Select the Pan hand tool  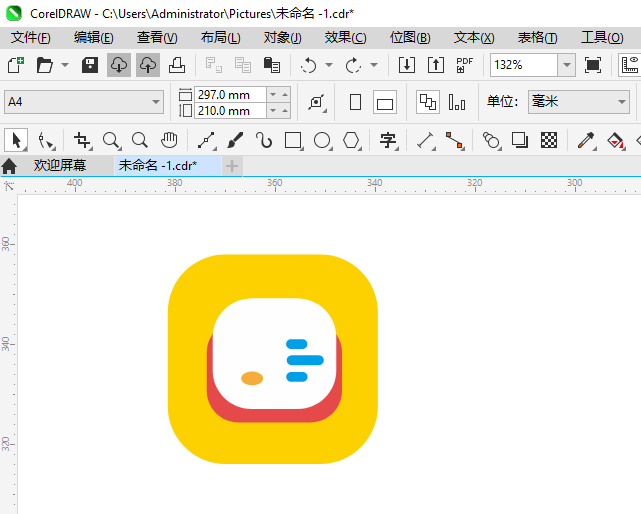click(x=169, y=140)
